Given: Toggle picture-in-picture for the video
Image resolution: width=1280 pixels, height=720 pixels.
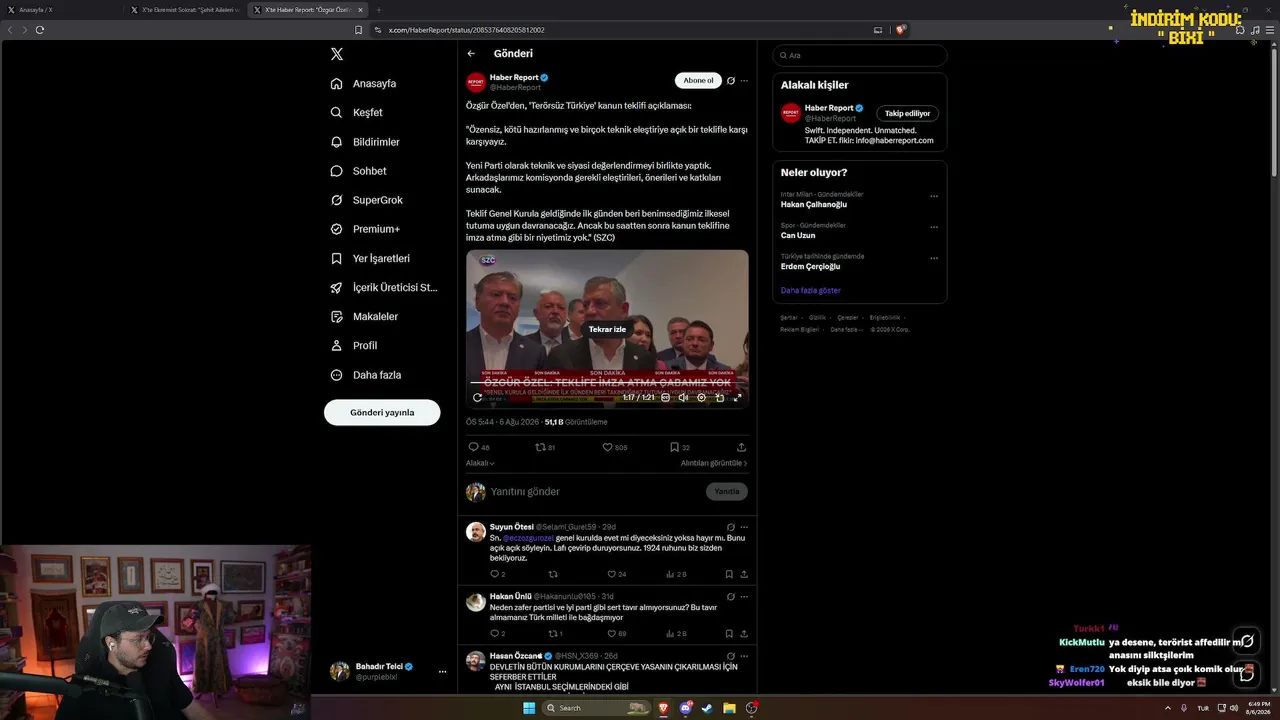Looking at the screenshot, I should [720, 398].
